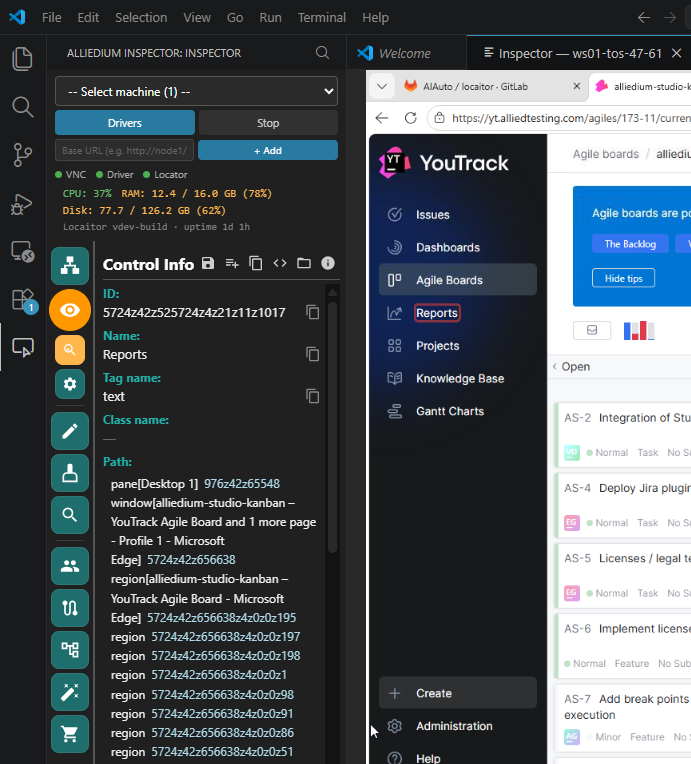Viewport: 691px width, 764px height.
Task: Click the shopping cart tool button
Action: point(70,734)
